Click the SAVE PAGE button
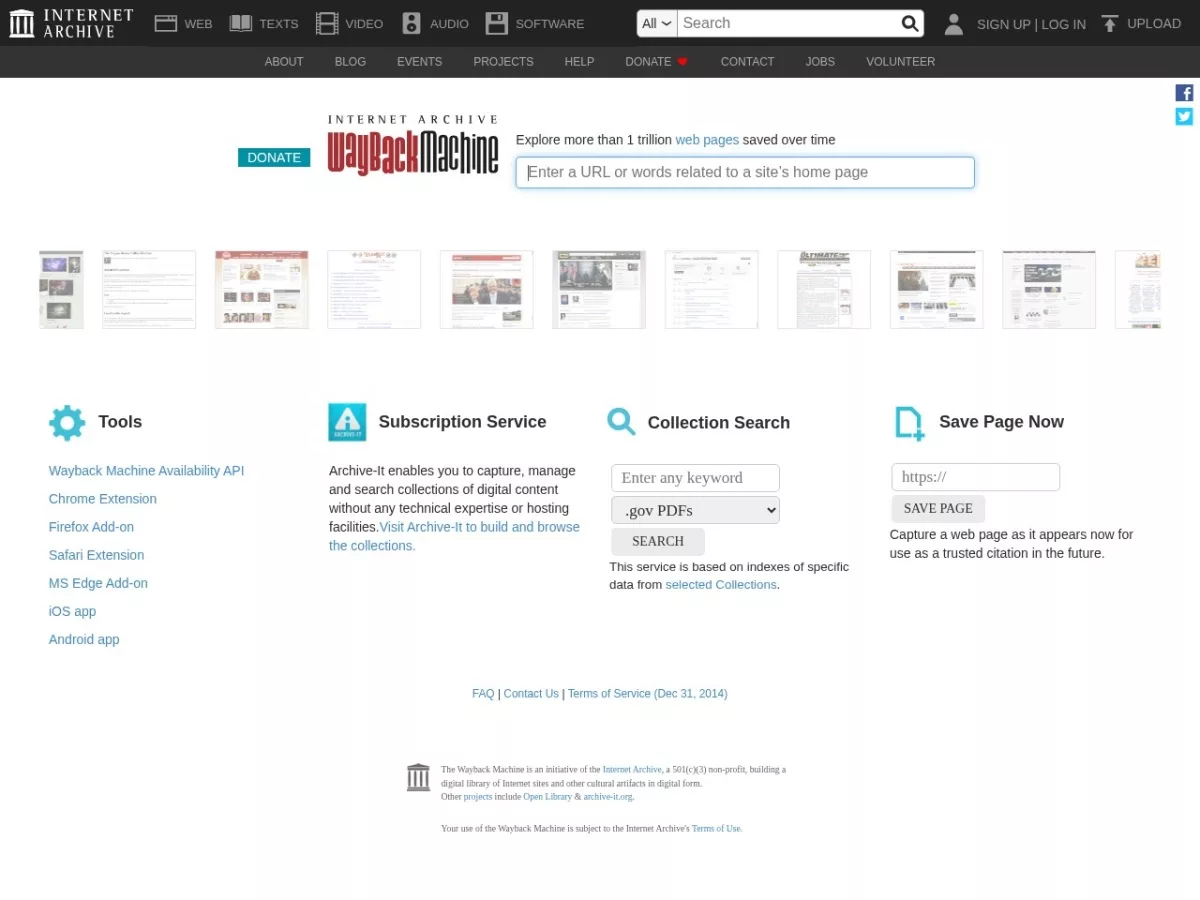 point(938,508)
